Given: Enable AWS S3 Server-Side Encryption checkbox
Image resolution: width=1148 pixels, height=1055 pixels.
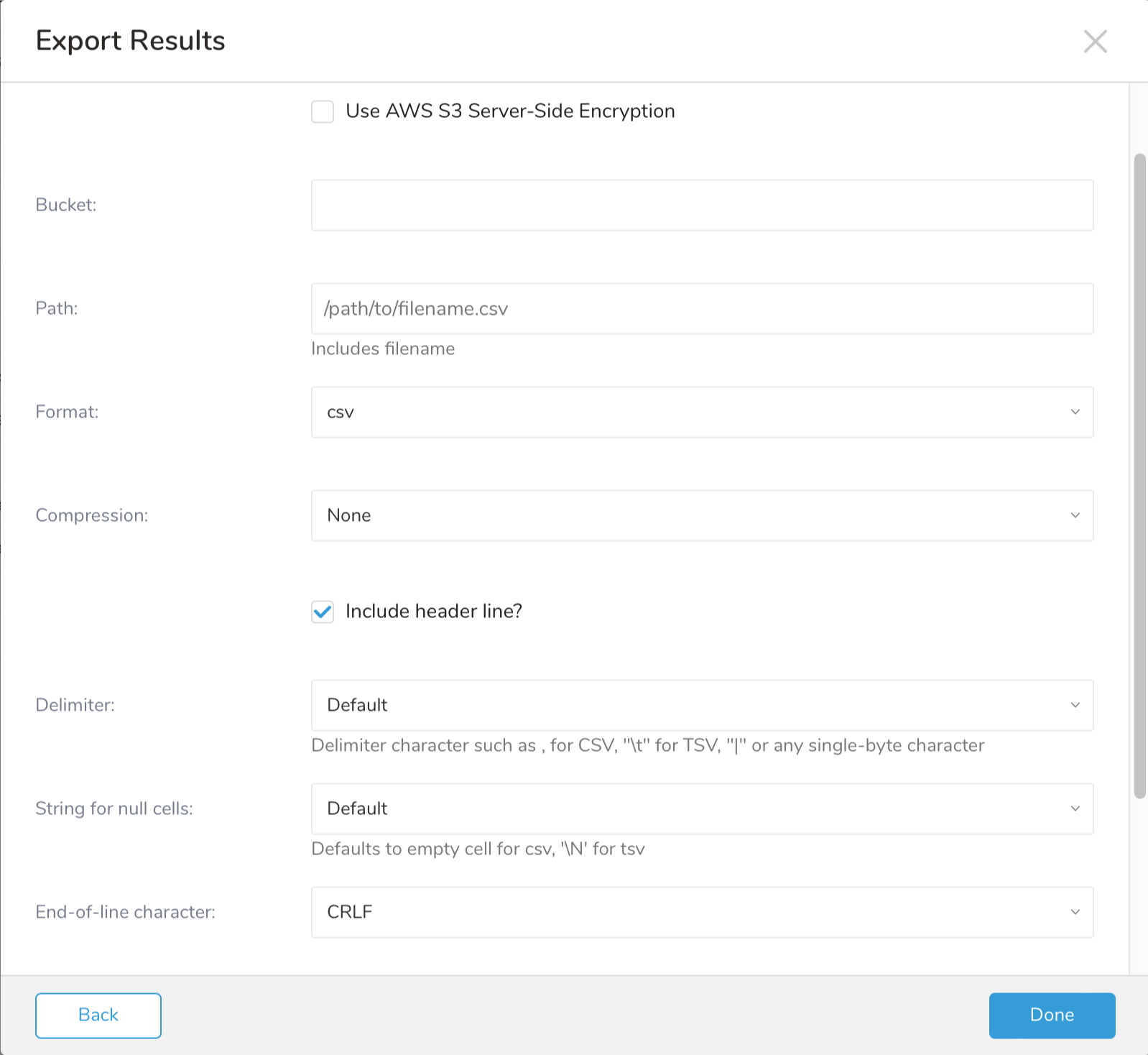Looking at the screenshot, I should pyautogui.click(x=323, y=112).
